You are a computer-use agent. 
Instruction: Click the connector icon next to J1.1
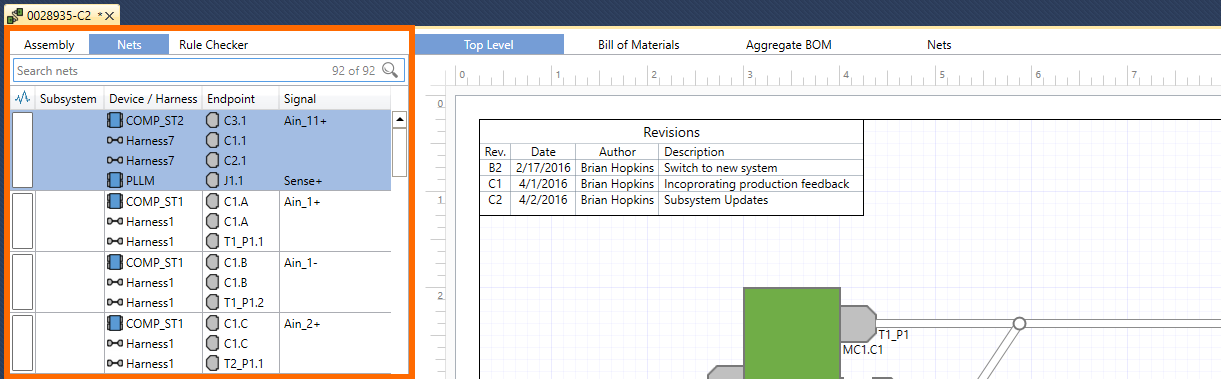coord(212,181)
